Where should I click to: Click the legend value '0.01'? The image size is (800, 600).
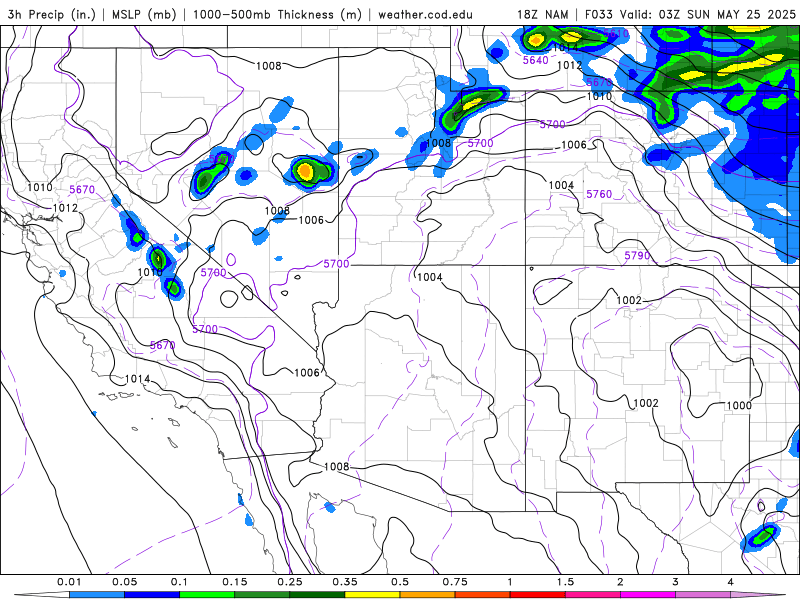(x=69, y=582)
